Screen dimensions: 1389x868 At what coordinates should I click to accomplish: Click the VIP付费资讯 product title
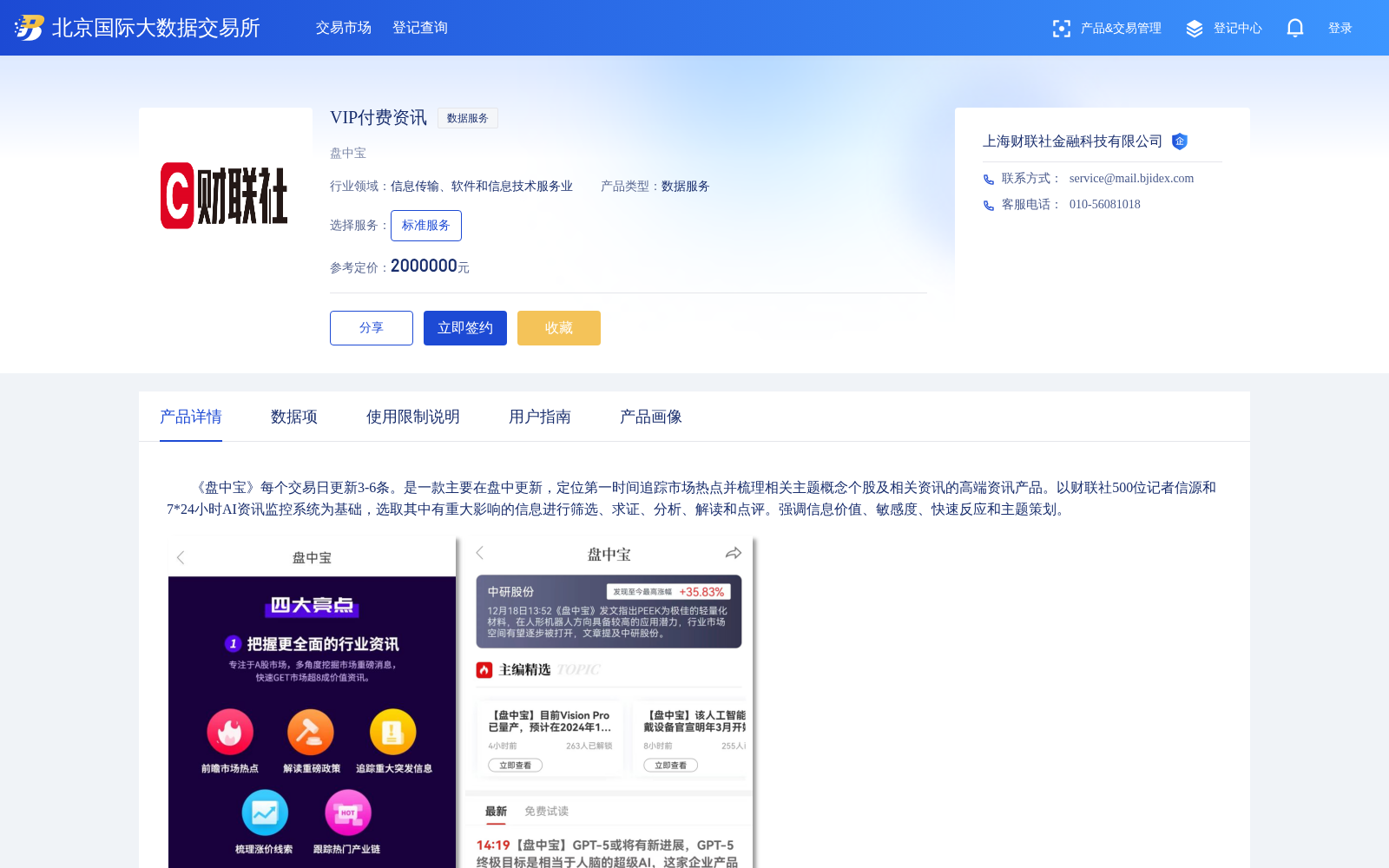point(379,118)
